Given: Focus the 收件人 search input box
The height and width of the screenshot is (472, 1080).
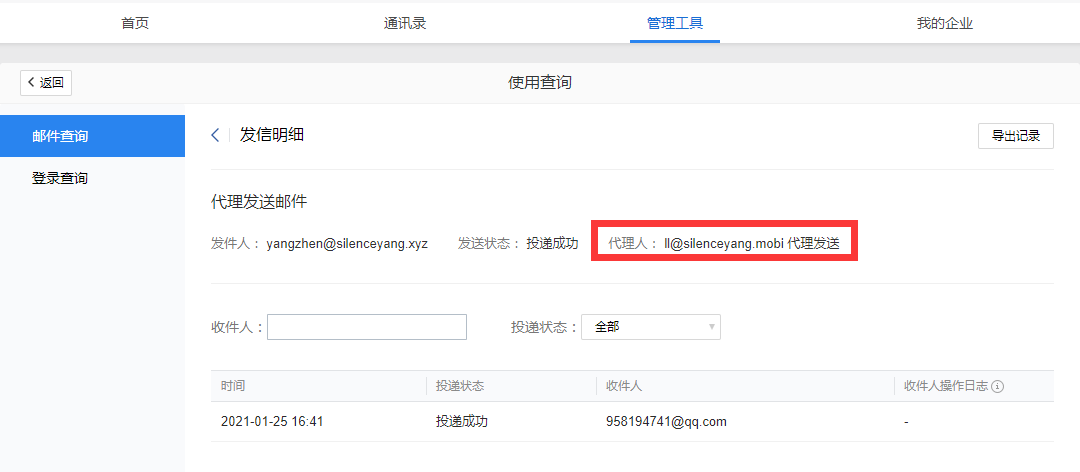Looking at the screenshot, I should [366, 327].
